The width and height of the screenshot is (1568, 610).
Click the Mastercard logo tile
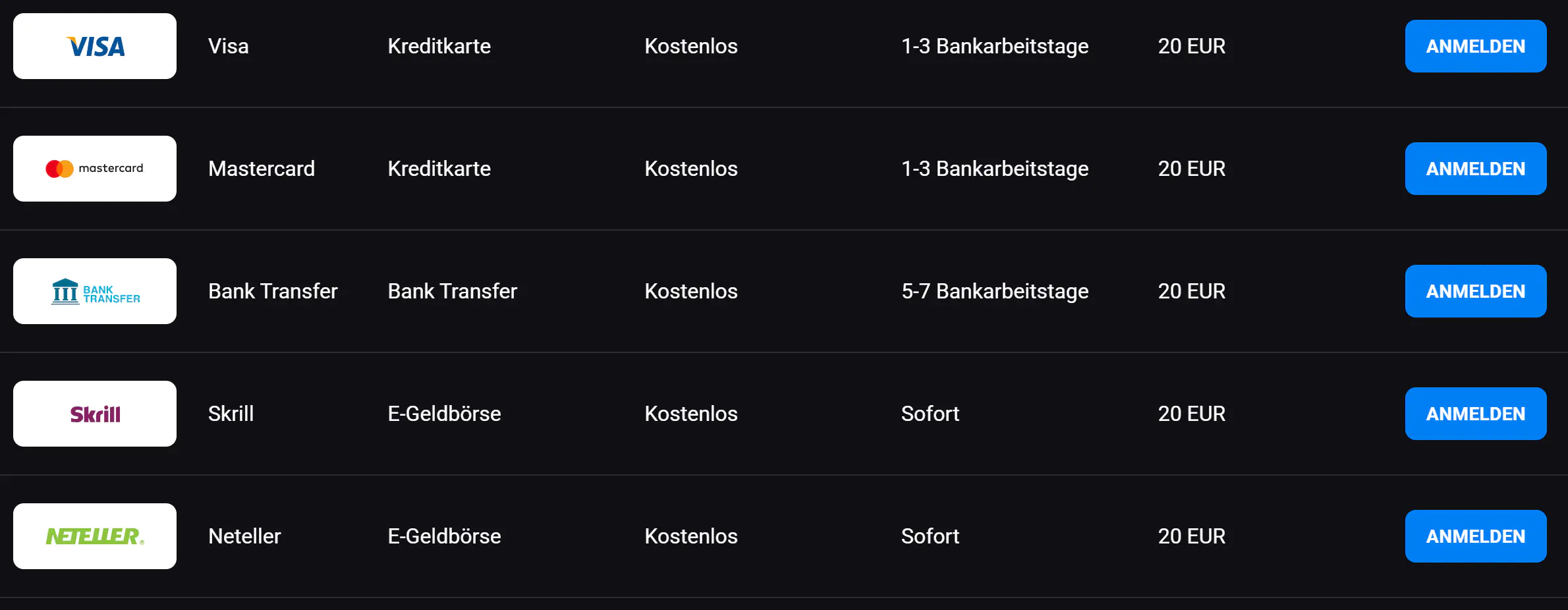pos(95,169)
